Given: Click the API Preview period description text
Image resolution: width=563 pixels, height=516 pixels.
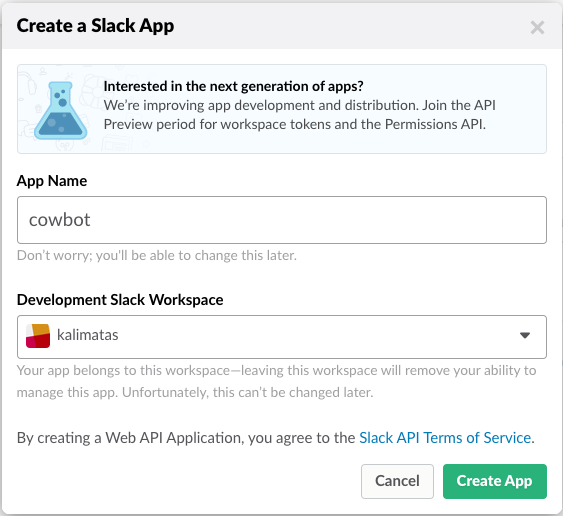Looking at the screenshot, I should click(299, 115).
